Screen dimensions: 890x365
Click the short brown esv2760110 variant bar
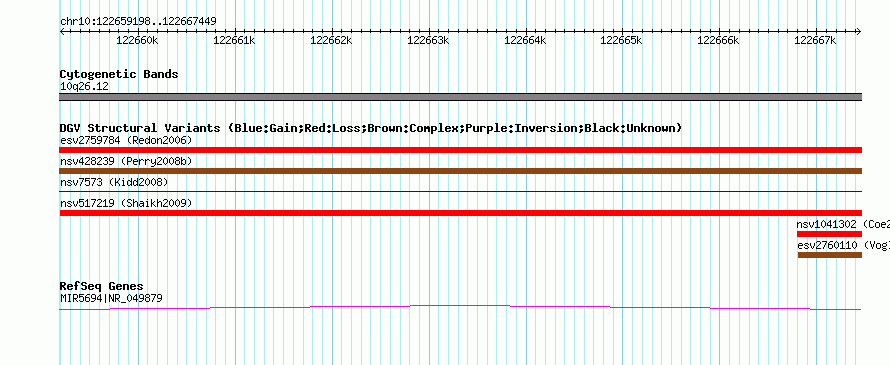[830, 255]
